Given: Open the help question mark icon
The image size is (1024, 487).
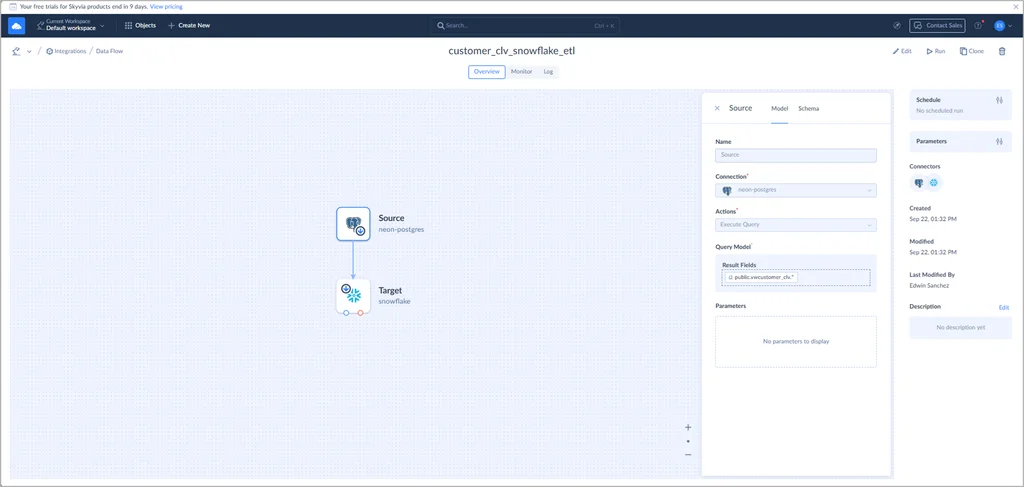Looking at the screenshot, I should 978,25.
